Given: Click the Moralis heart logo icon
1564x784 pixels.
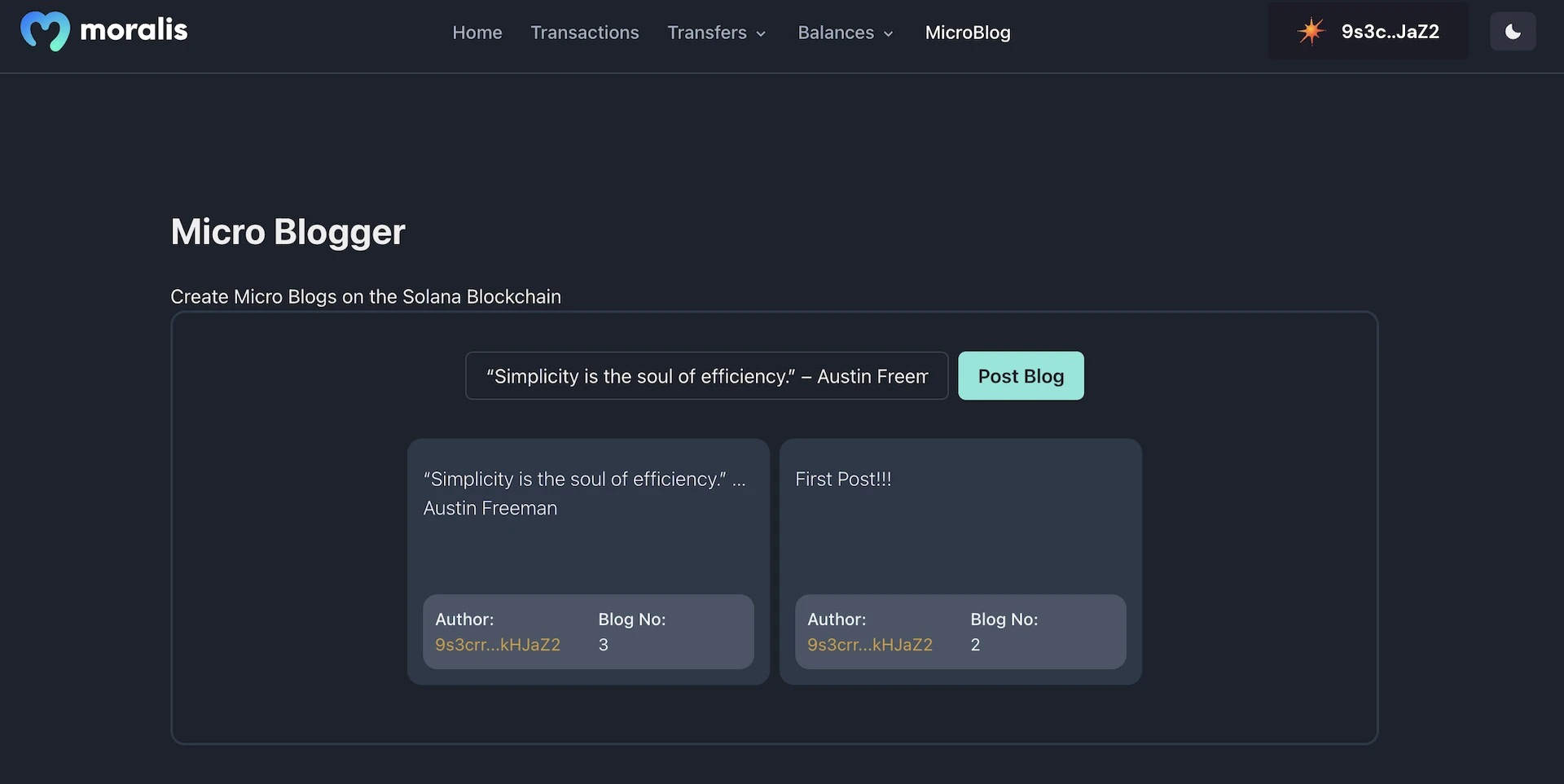Looking at the screenshot, I should 46,31.
